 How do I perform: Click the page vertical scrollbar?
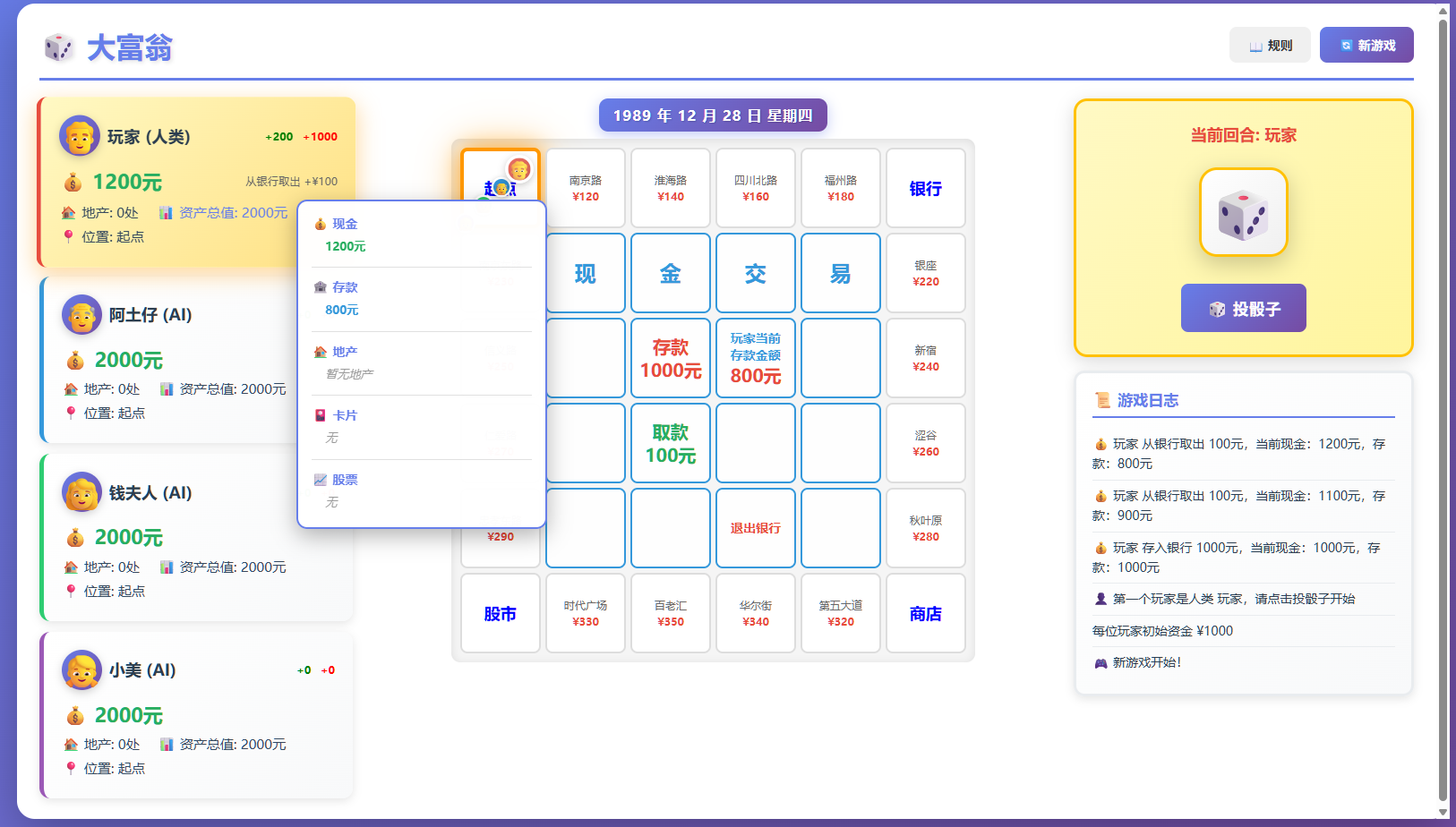point(1442,403)
